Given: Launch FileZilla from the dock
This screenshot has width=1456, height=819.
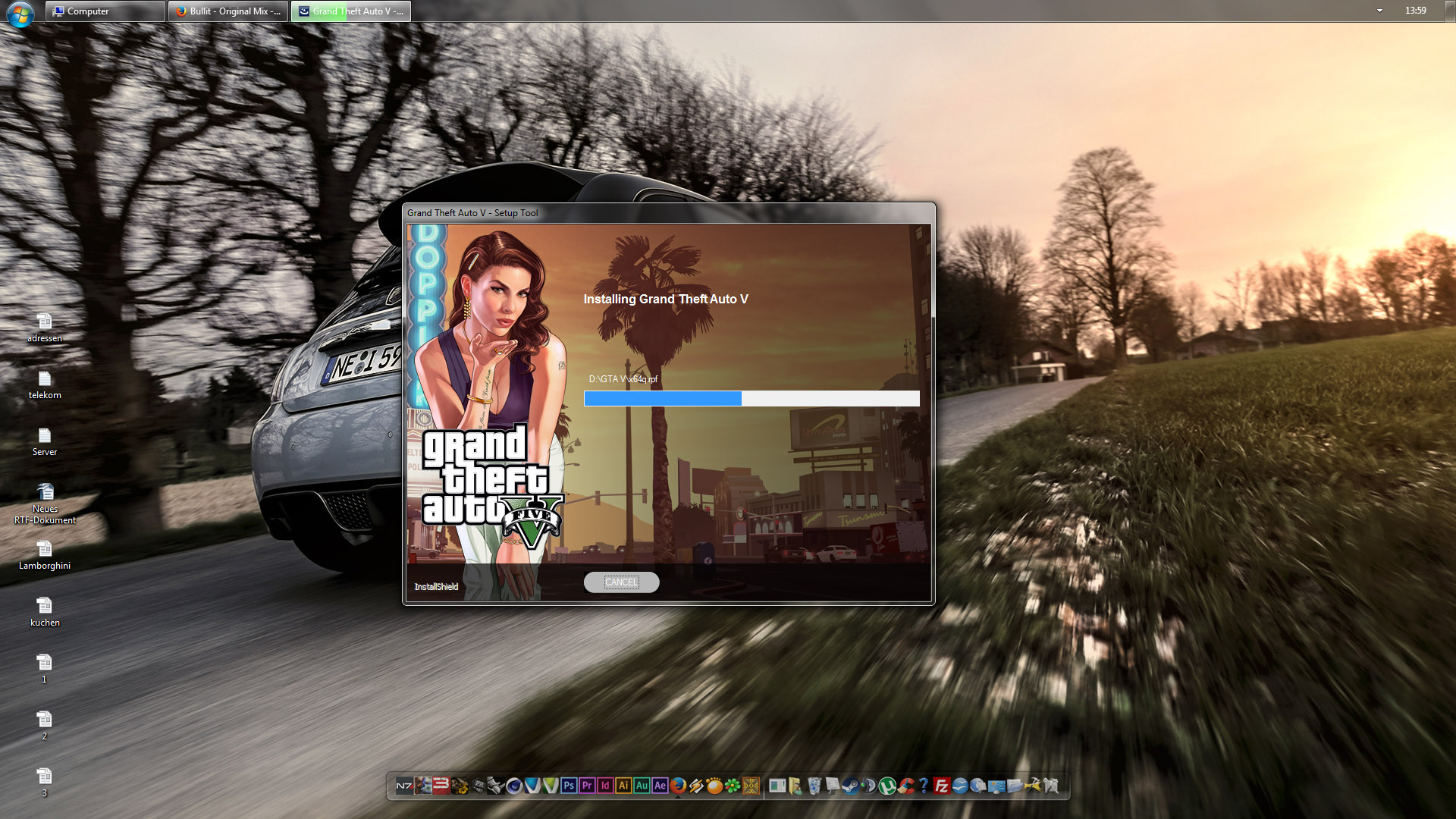Looking at the screenshot, I should 942,786.
